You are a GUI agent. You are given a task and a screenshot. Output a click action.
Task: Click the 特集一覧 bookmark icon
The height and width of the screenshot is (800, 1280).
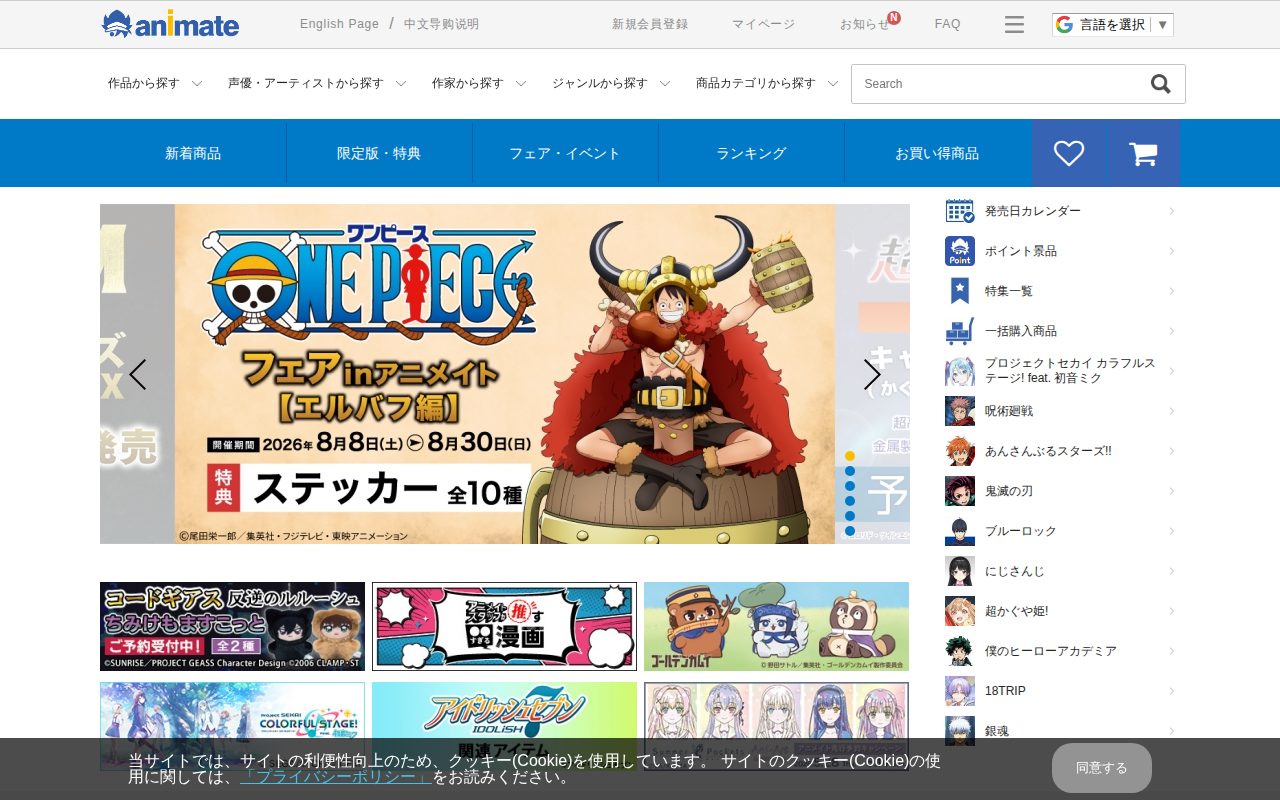coord(960,291)
